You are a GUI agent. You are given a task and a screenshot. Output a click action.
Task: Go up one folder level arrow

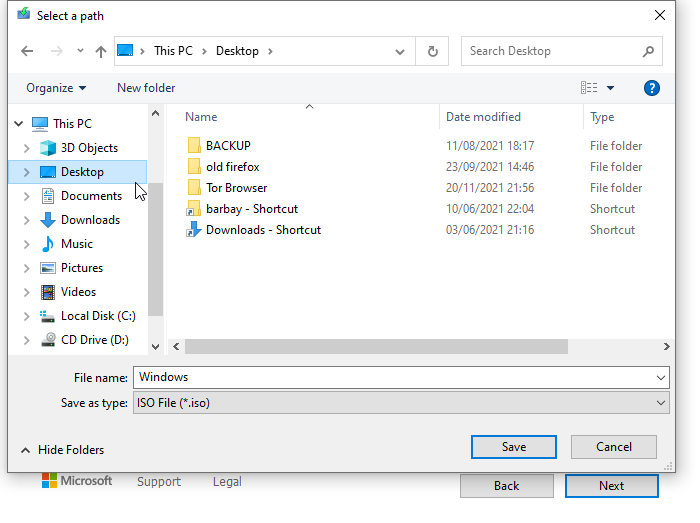coord(101,52)
